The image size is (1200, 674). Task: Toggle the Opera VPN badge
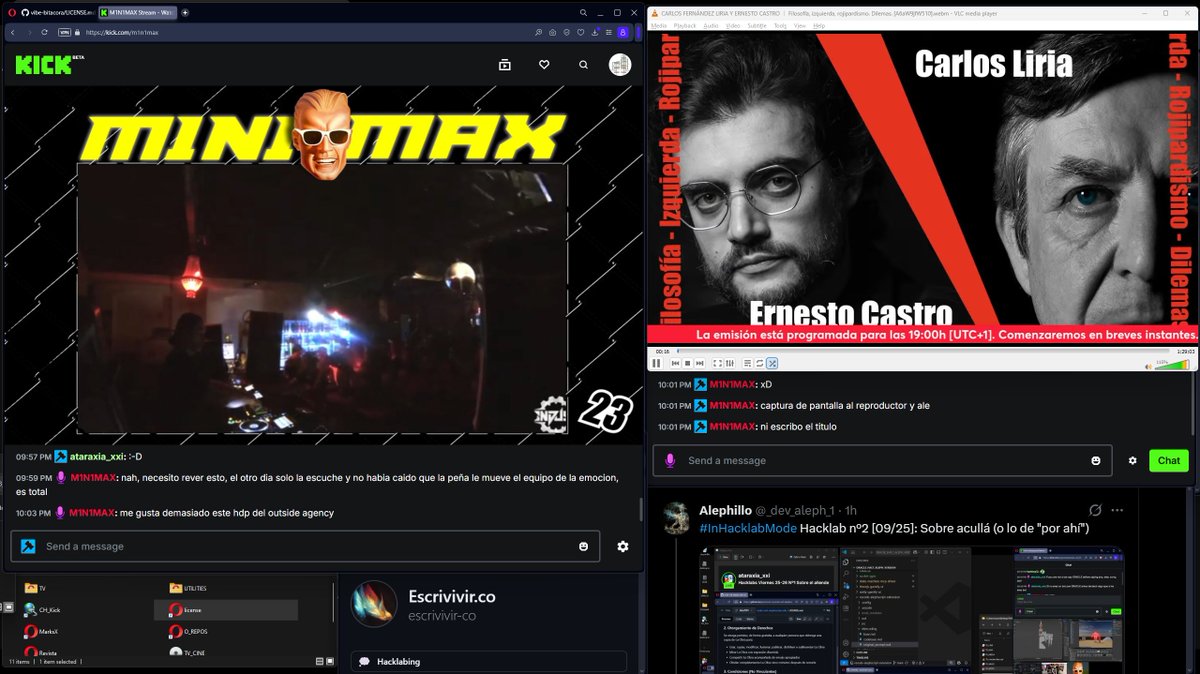point(65,32)
